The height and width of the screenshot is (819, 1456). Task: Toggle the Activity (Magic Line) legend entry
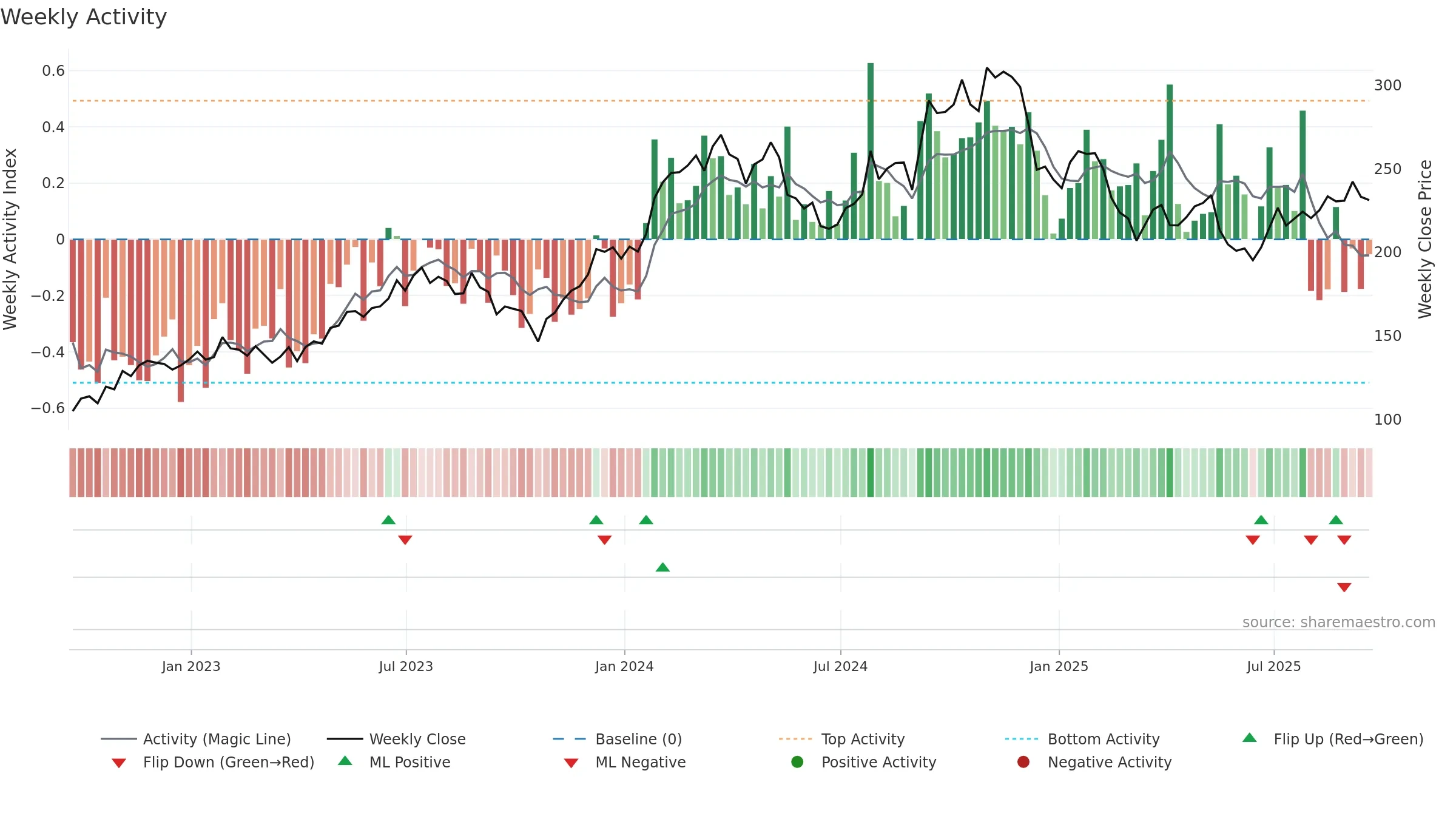tap(196, 739)
